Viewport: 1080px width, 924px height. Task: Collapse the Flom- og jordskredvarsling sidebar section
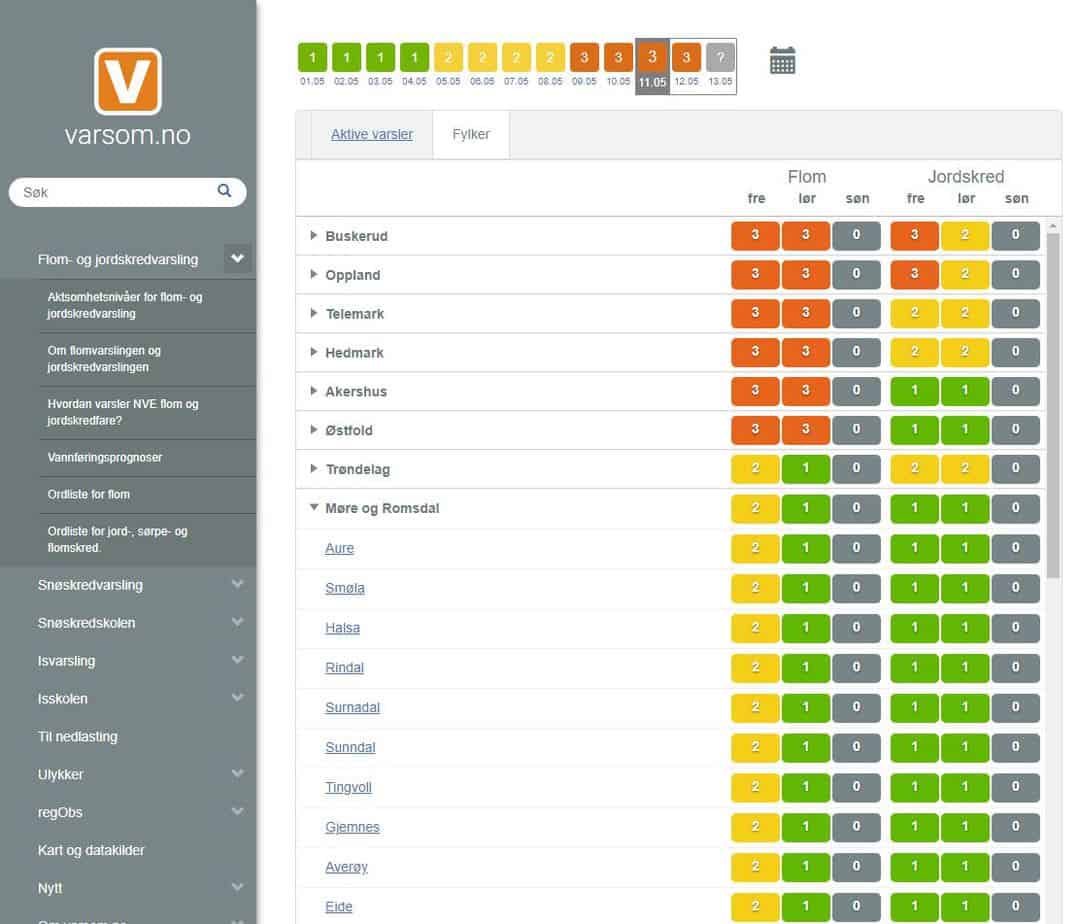point(237,259)
